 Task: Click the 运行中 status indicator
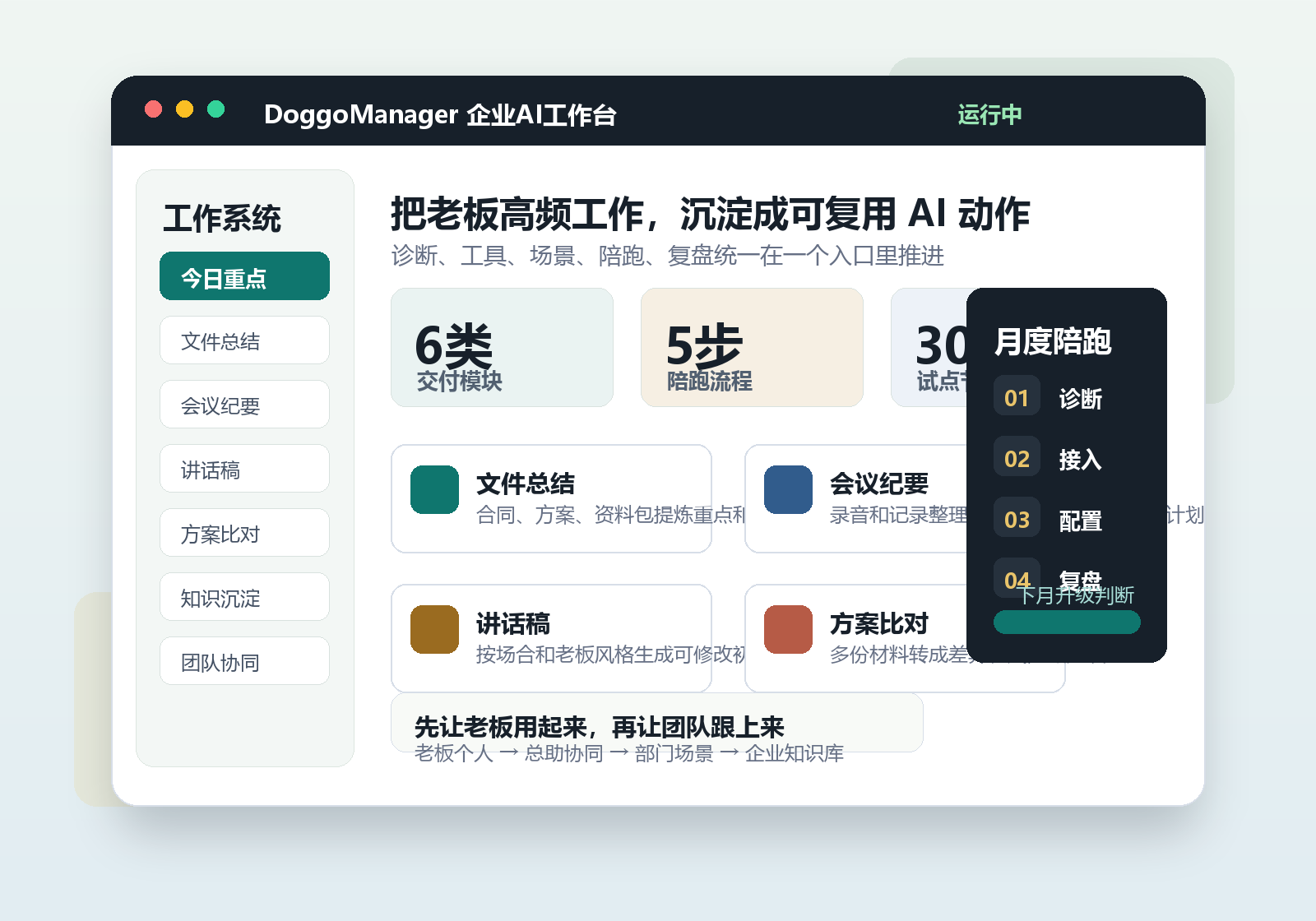[989, 114]
